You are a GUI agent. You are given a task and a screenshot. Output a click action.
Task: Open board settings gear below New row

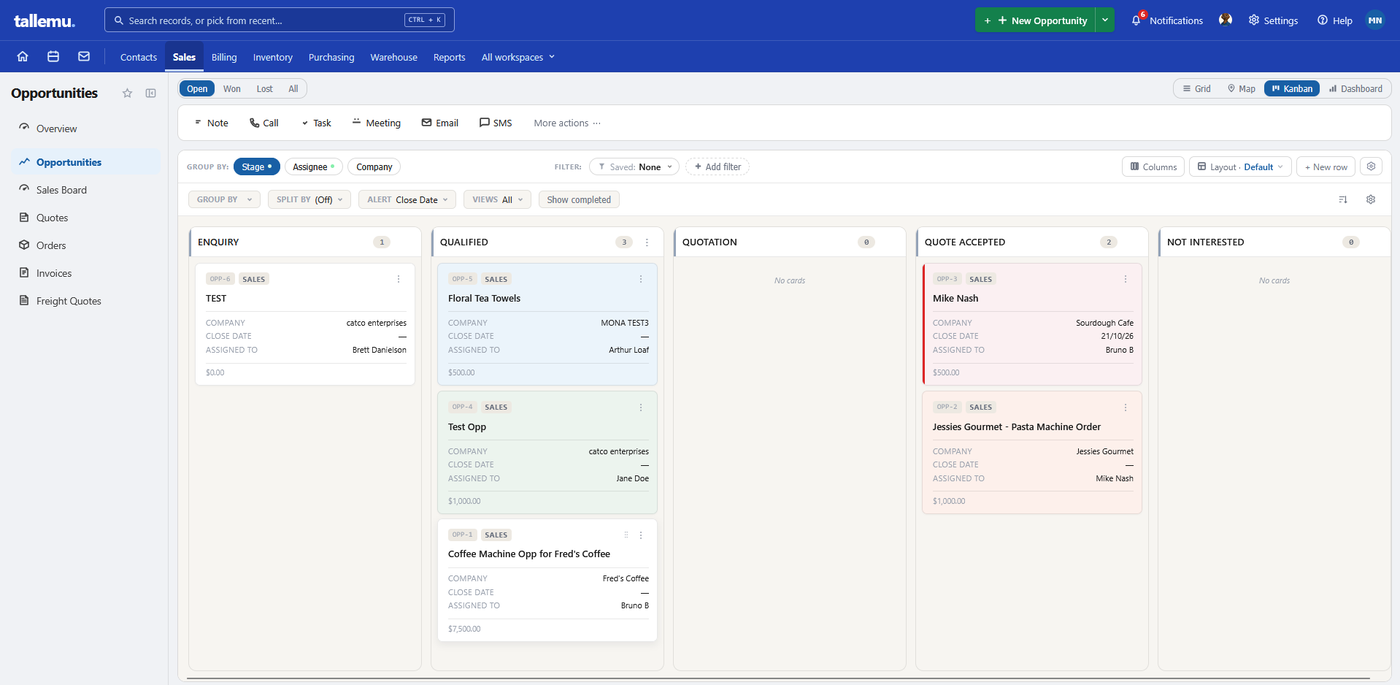click(1371, 199)
